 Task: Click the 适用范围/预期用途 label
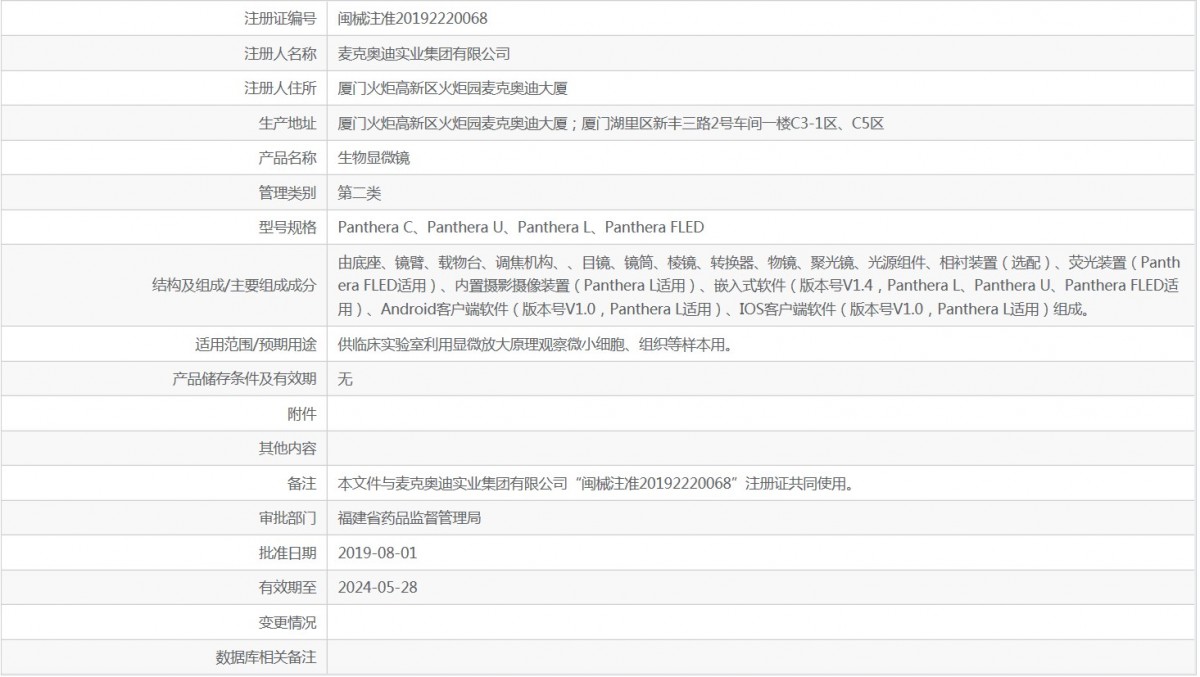[x=256, y=344]
